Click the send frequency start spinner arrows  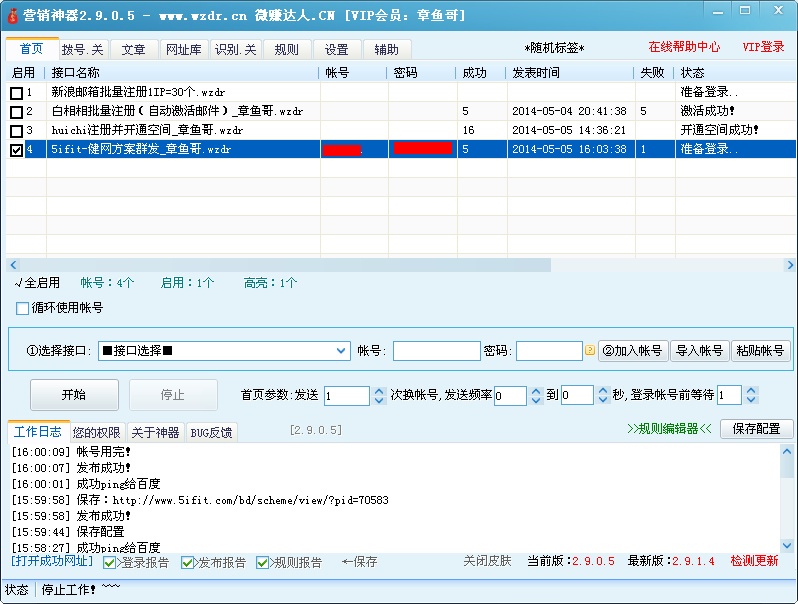[535, 396]
